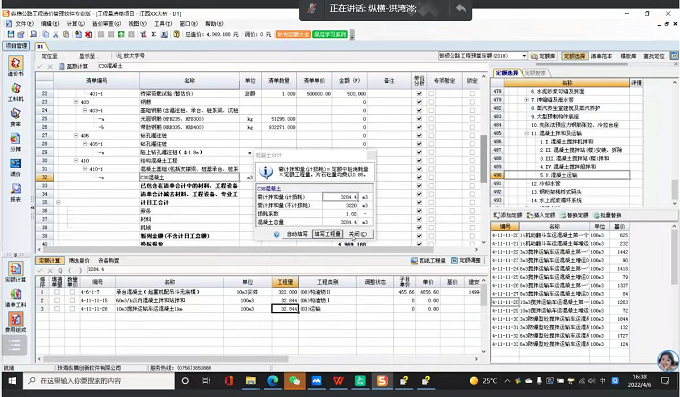Image resolution: width=680 pixels, height=397 pixels.
Task: Click the 定额库 icon button
Action: click(x=543, y=56)
